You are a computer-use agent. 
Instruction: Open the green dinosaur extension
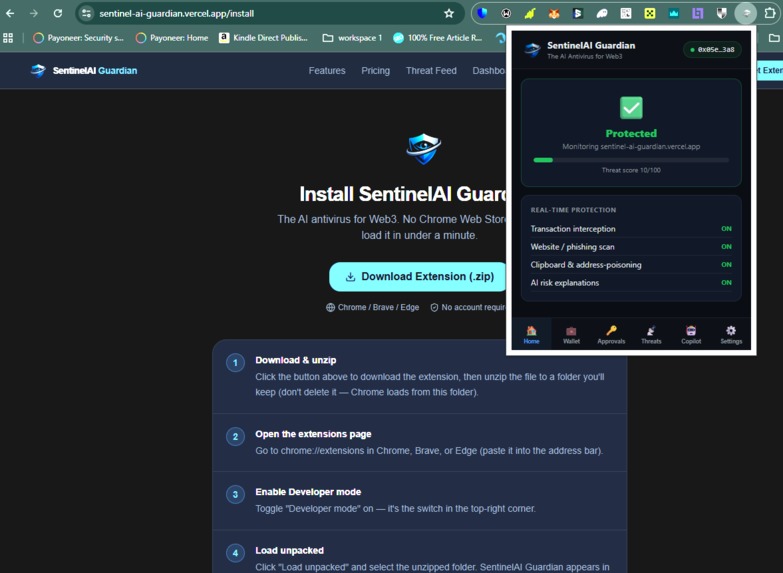click(530, 13)
